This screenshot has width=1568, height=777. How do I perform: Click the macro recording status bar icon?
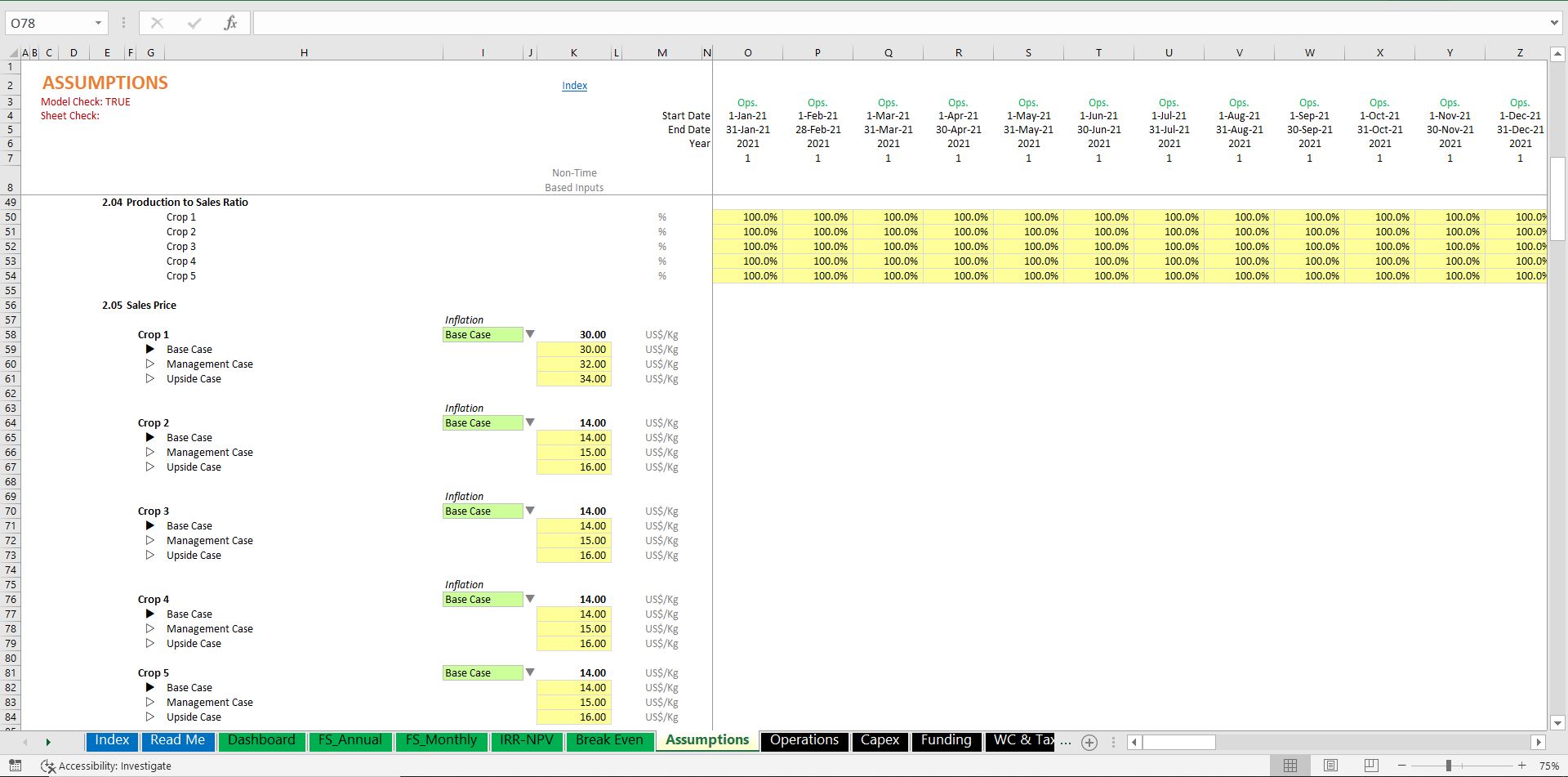(15, 766)
